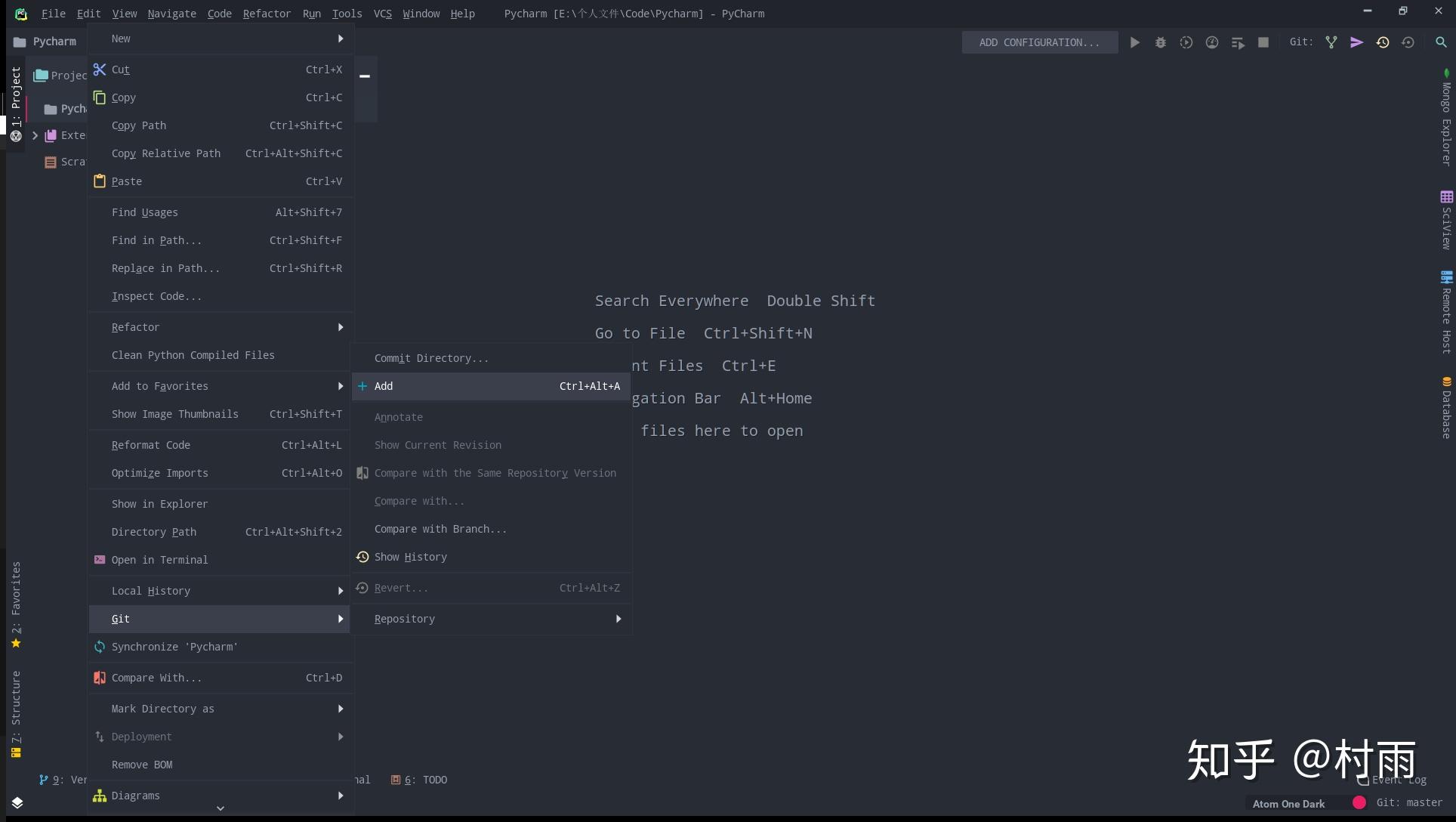This screenshot has width=1456, height=822.
Task: Click the Git update project icon
Action: coord(1331,42)
